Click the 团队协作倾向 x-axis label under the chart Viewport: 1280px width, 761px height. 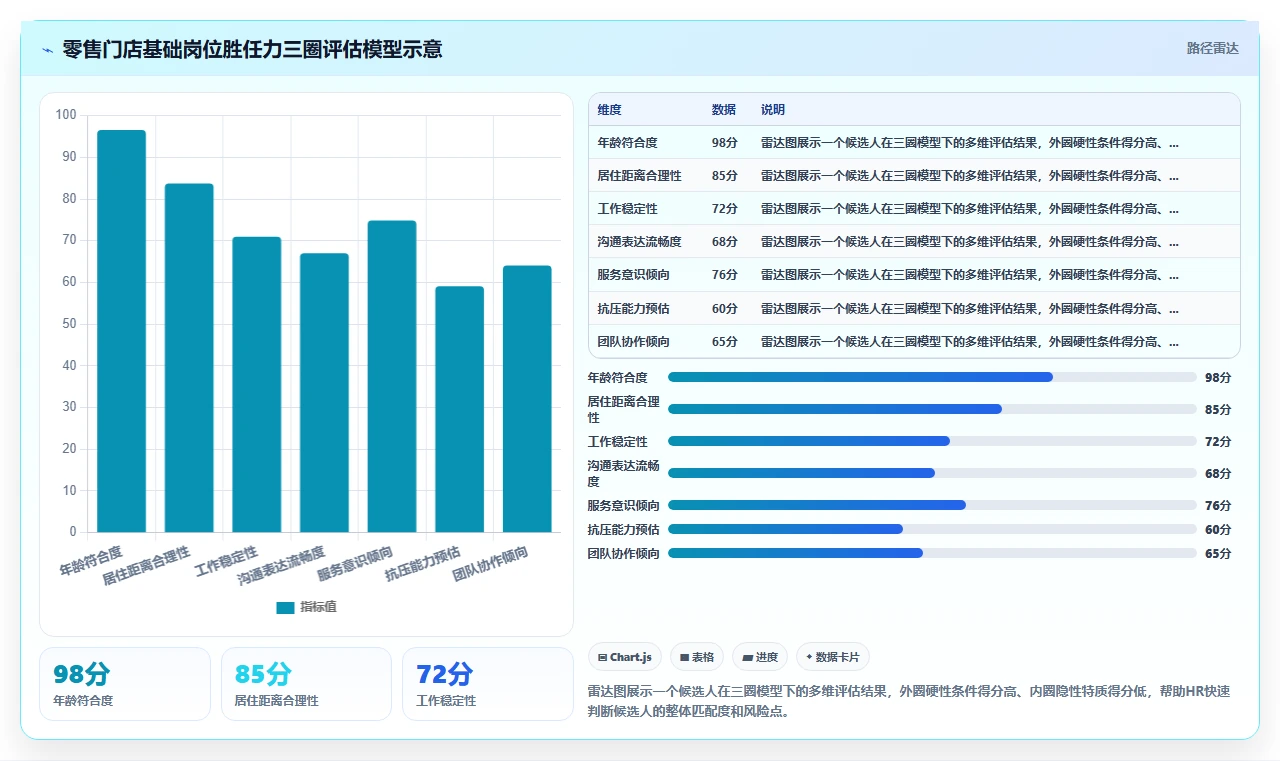pos(491,564)
